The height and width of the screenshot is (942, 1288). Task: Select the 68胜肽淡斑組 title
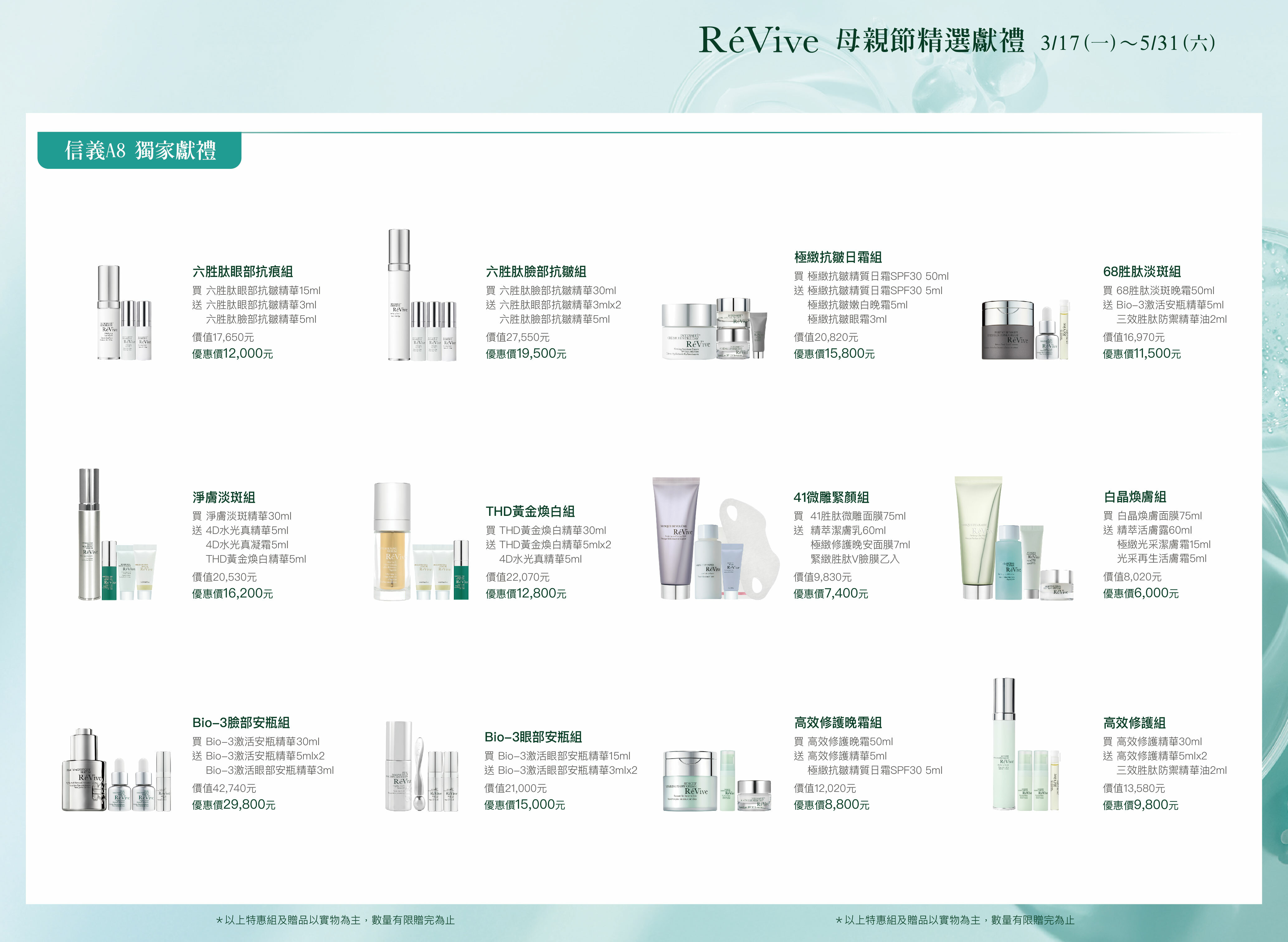point(1142,271)
